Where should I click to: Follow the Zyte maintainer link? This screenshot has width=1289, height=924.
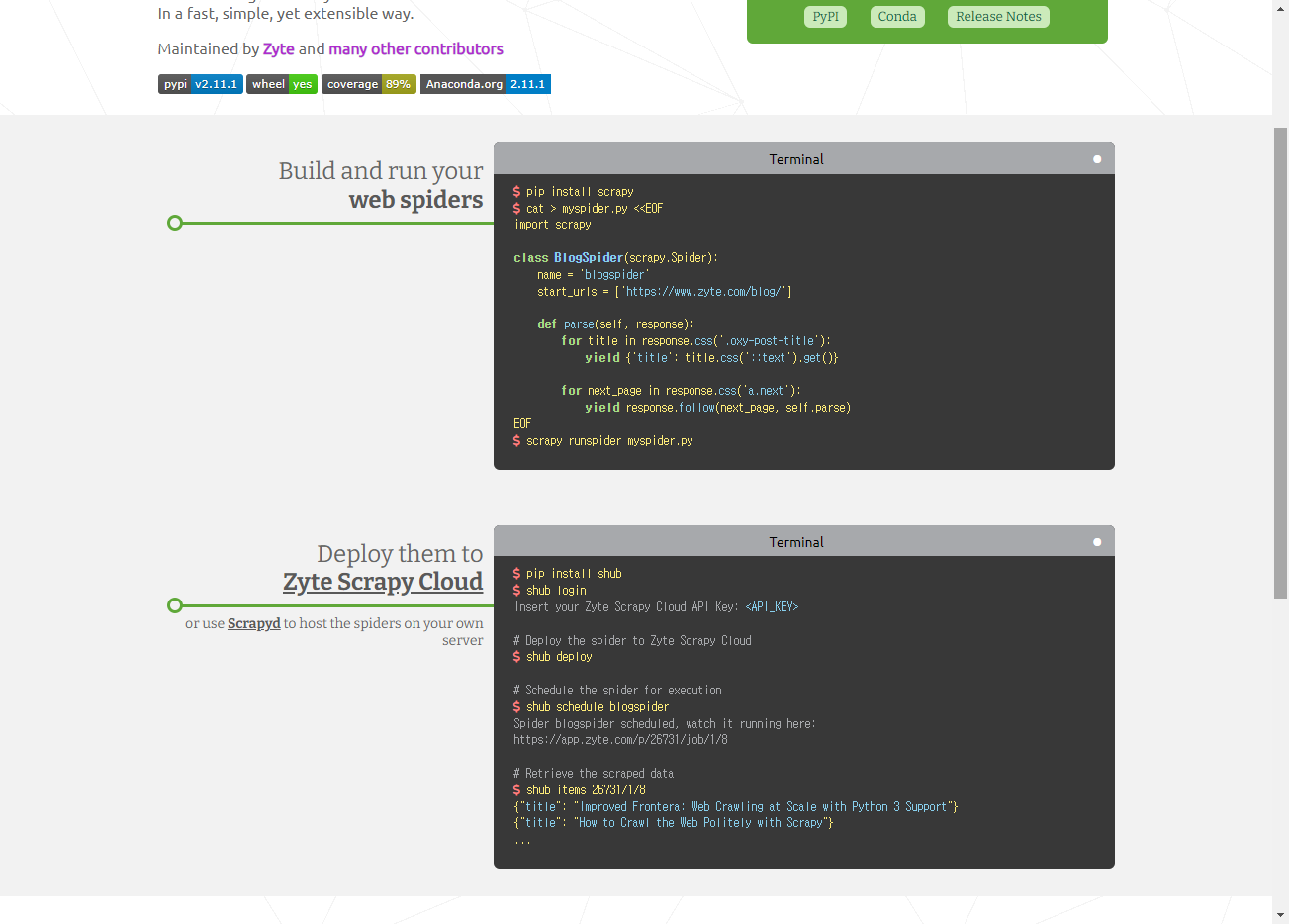coord(278,49)
